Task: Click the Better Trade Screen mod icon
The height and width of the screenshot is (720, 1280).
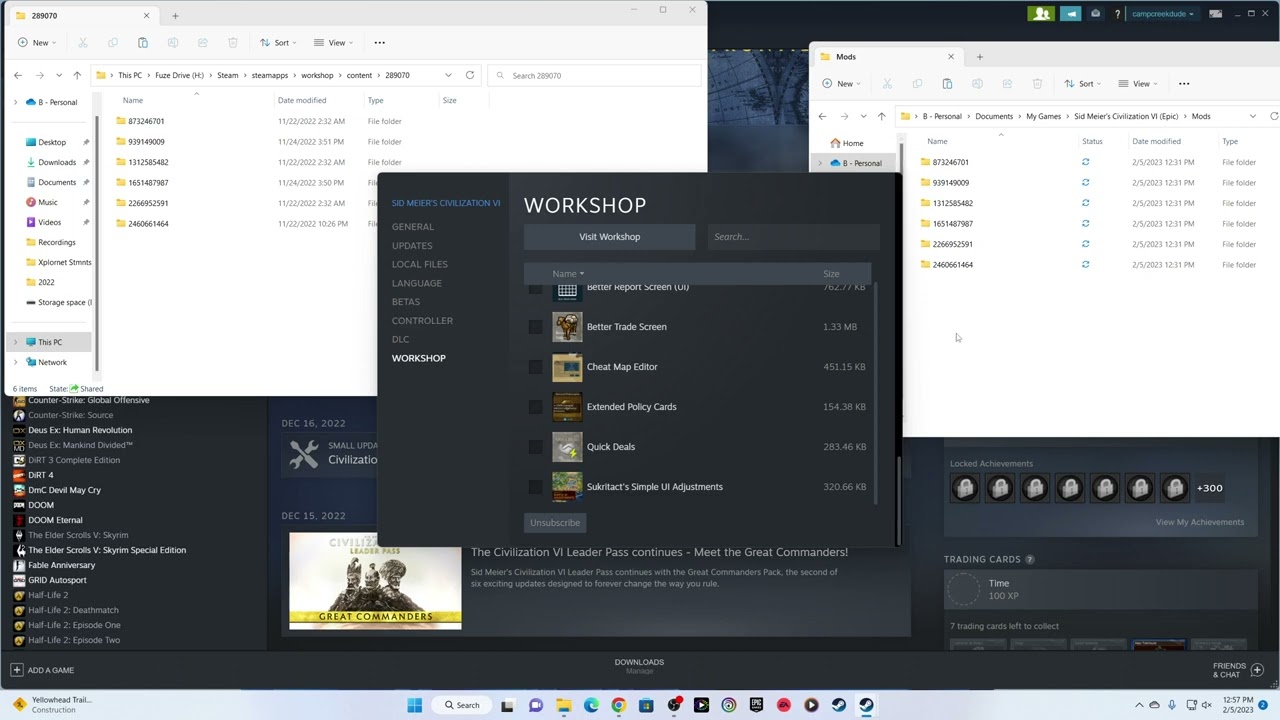Action: click(567, 327)
